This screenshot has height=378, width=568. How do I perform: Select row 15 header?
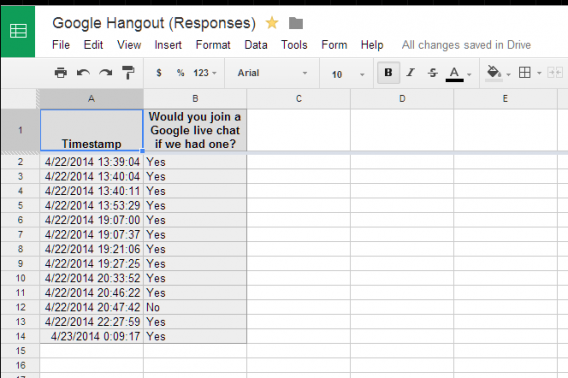pyautogui.click(x=20, y=351)
